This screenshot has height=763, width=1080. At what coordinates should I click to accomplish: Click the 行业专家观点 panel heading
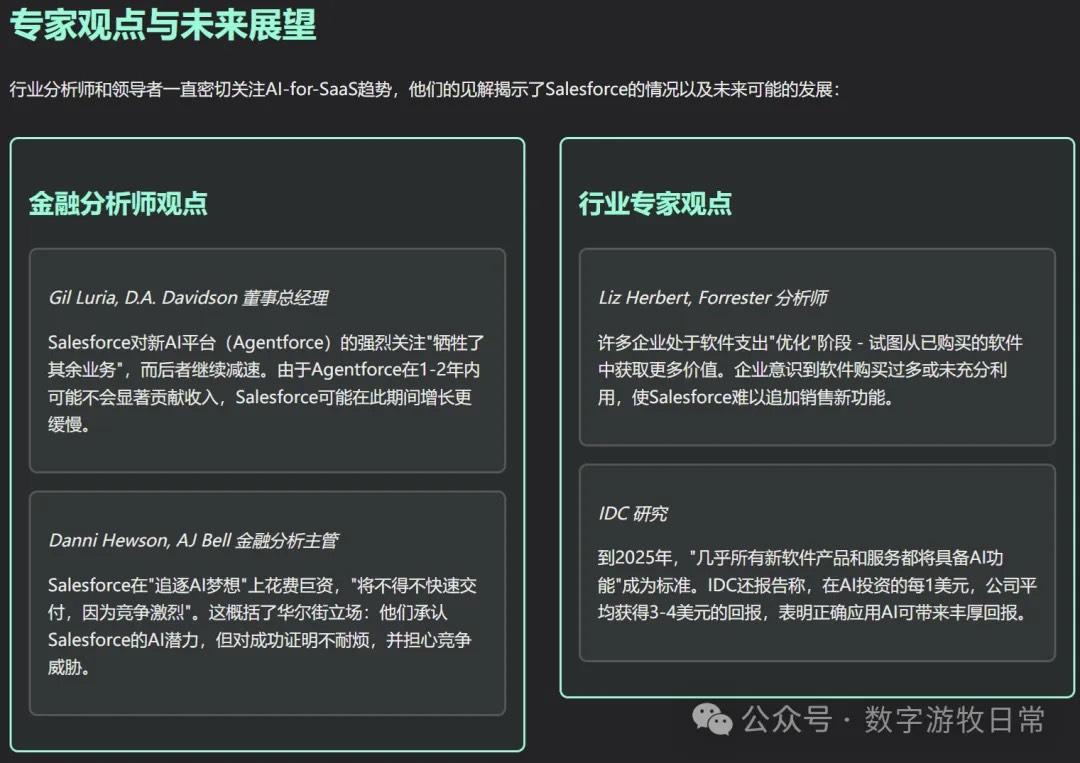tap(655, 203)
